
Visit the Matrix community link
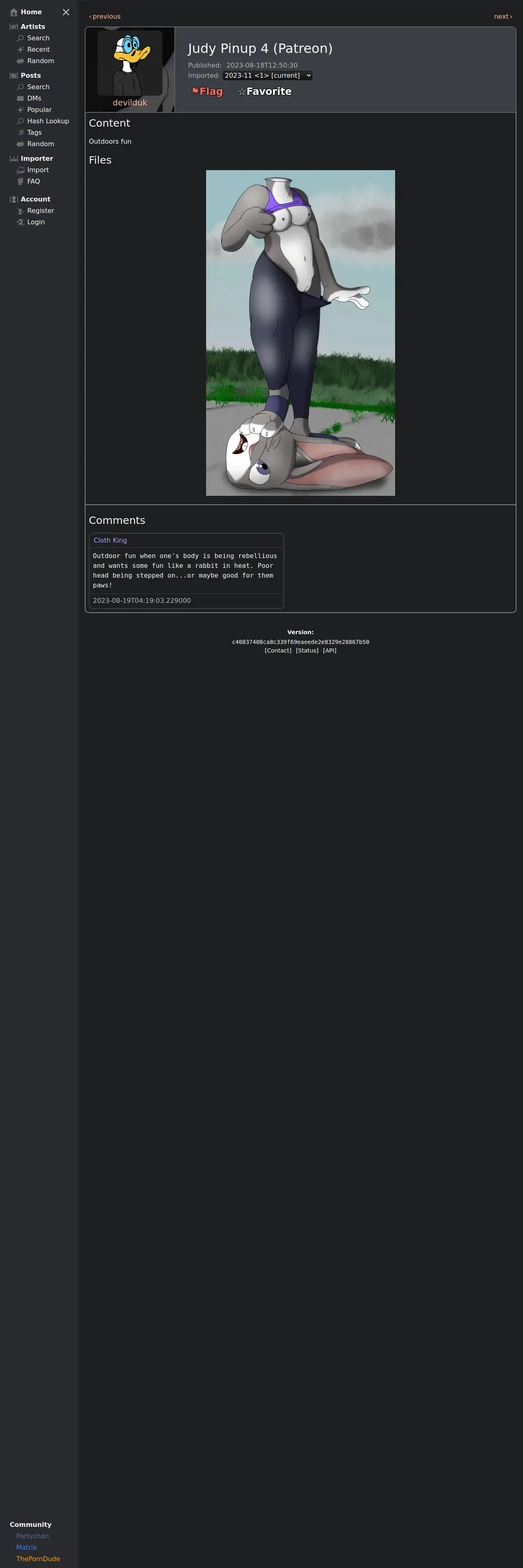(x=26, y=1547)
